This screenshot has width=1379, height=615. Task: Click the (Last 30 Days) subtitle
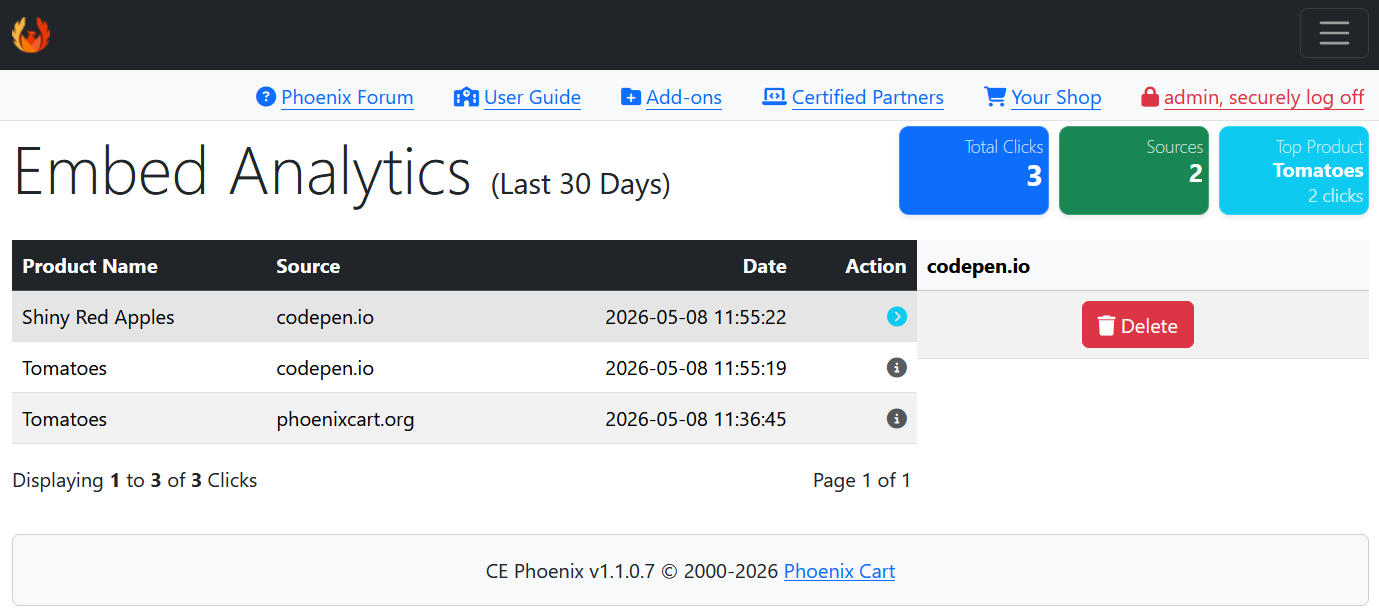[x=580, y=184]
